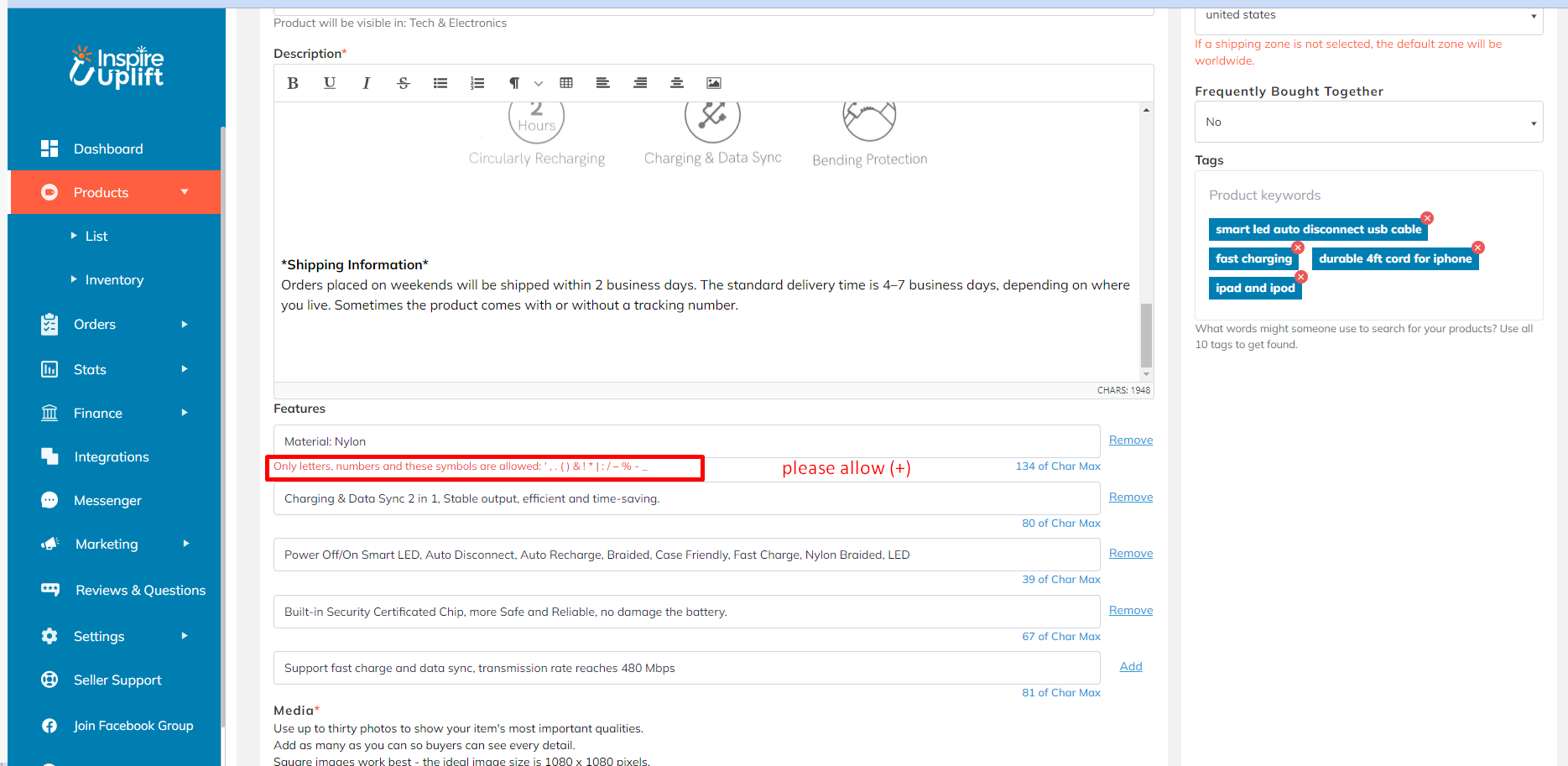Click the Join Facebook Group icon
This screenshot has width=1568, height=766.
(x=49, y=726)
